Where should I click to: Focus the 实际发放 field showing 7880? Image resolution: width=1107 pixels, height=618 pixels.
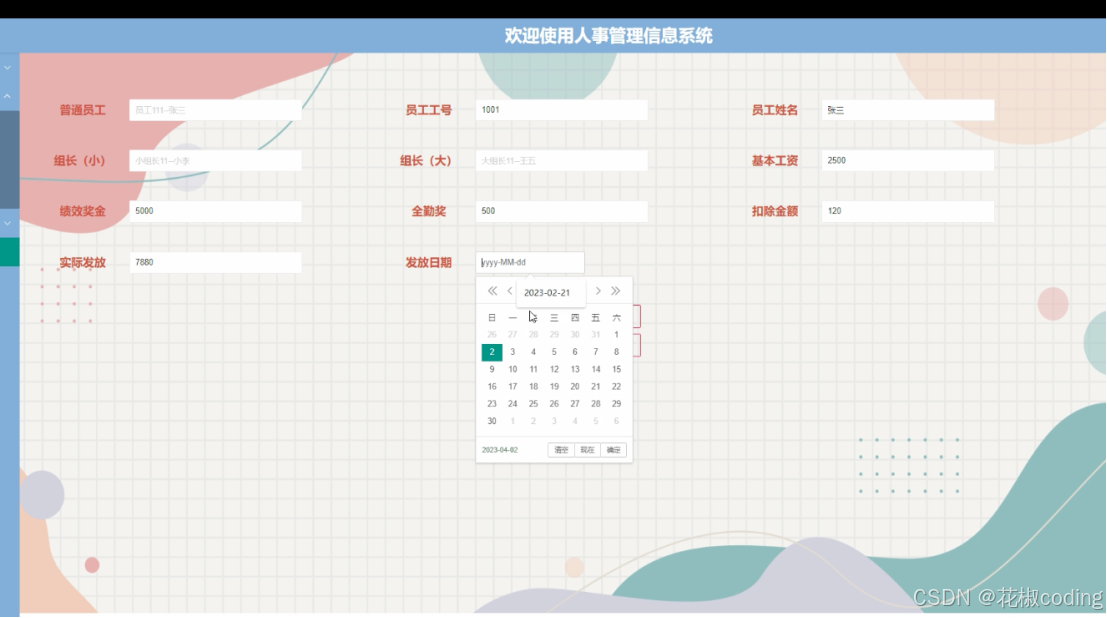point(215,262)
